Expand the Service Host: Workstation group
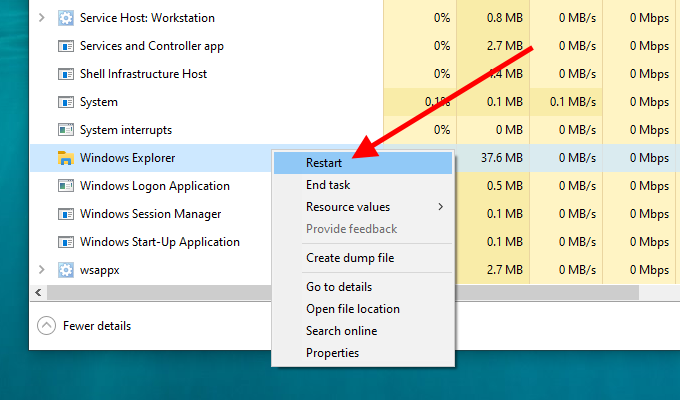Screen dimensions: 680x400 pos(41,18)
